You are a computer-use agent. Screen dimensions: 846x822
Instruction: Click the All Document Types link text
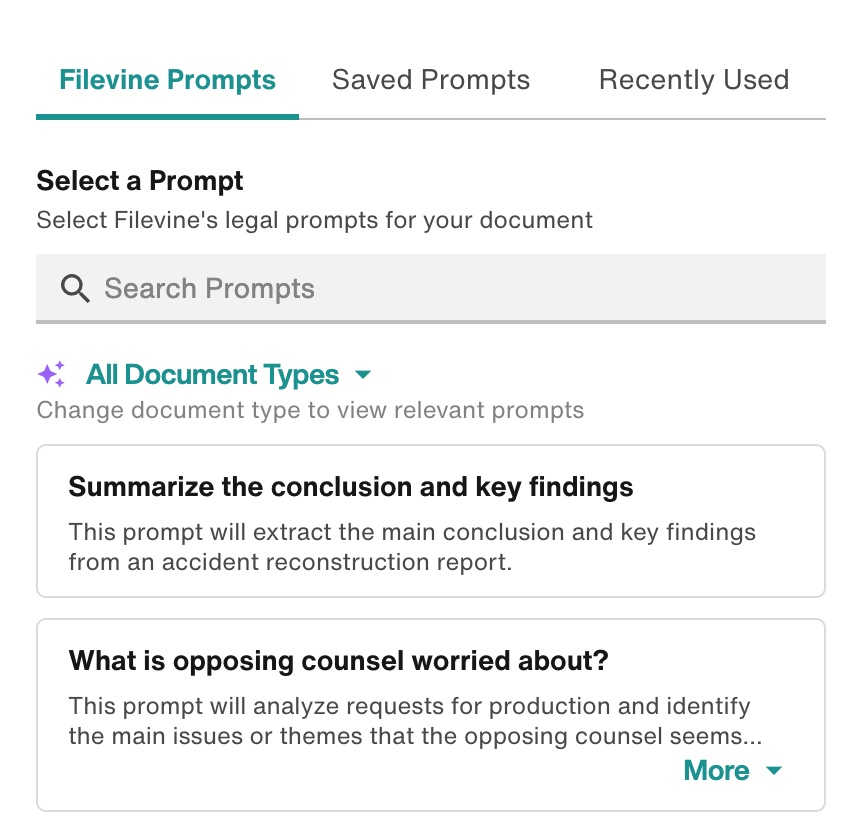[213, 374]
